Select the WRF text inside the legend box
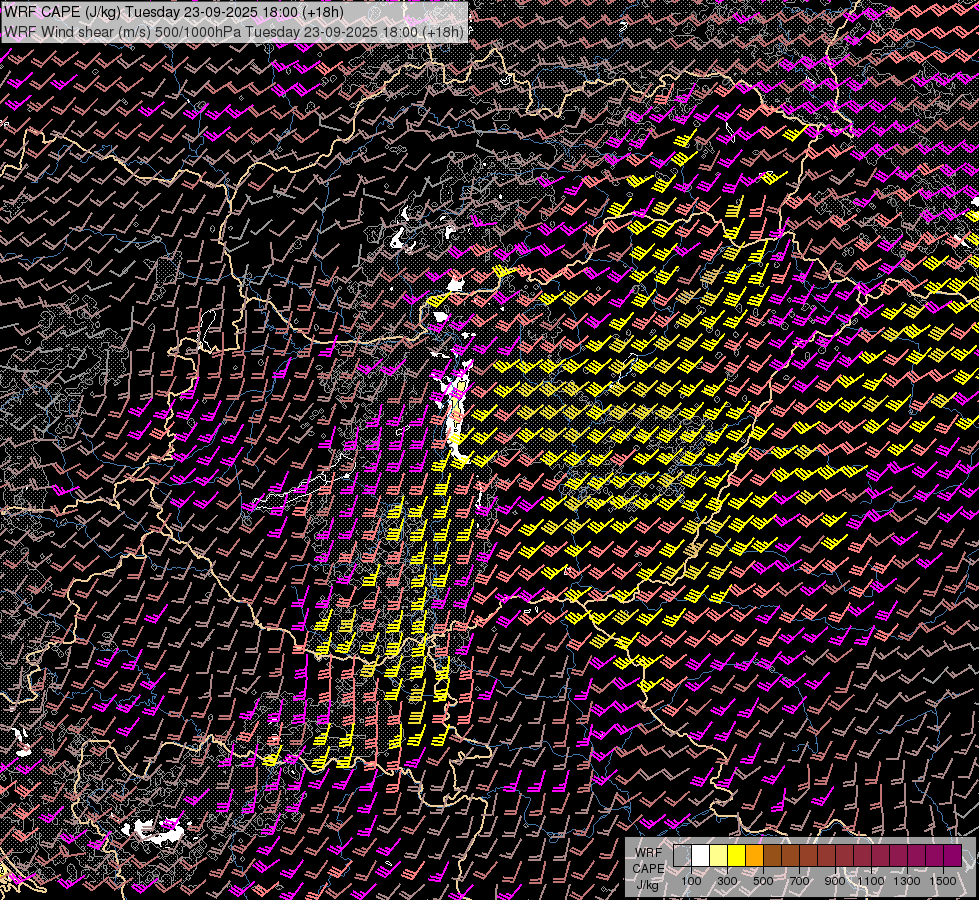The width and height of the screenshot is (979, 900). pos(648,852)
